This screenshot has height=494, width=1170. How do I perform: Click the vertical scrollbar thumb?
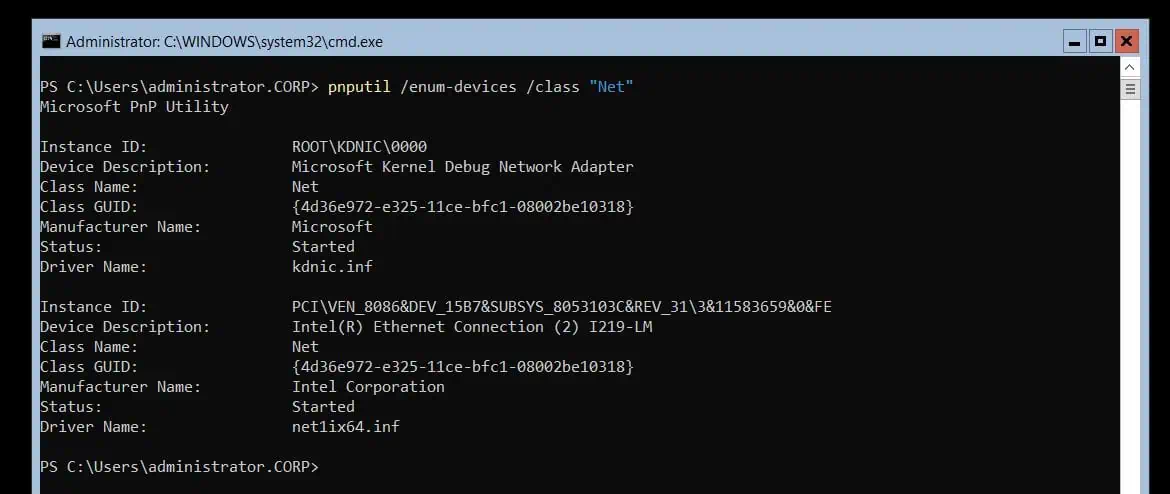point(1130,90)
